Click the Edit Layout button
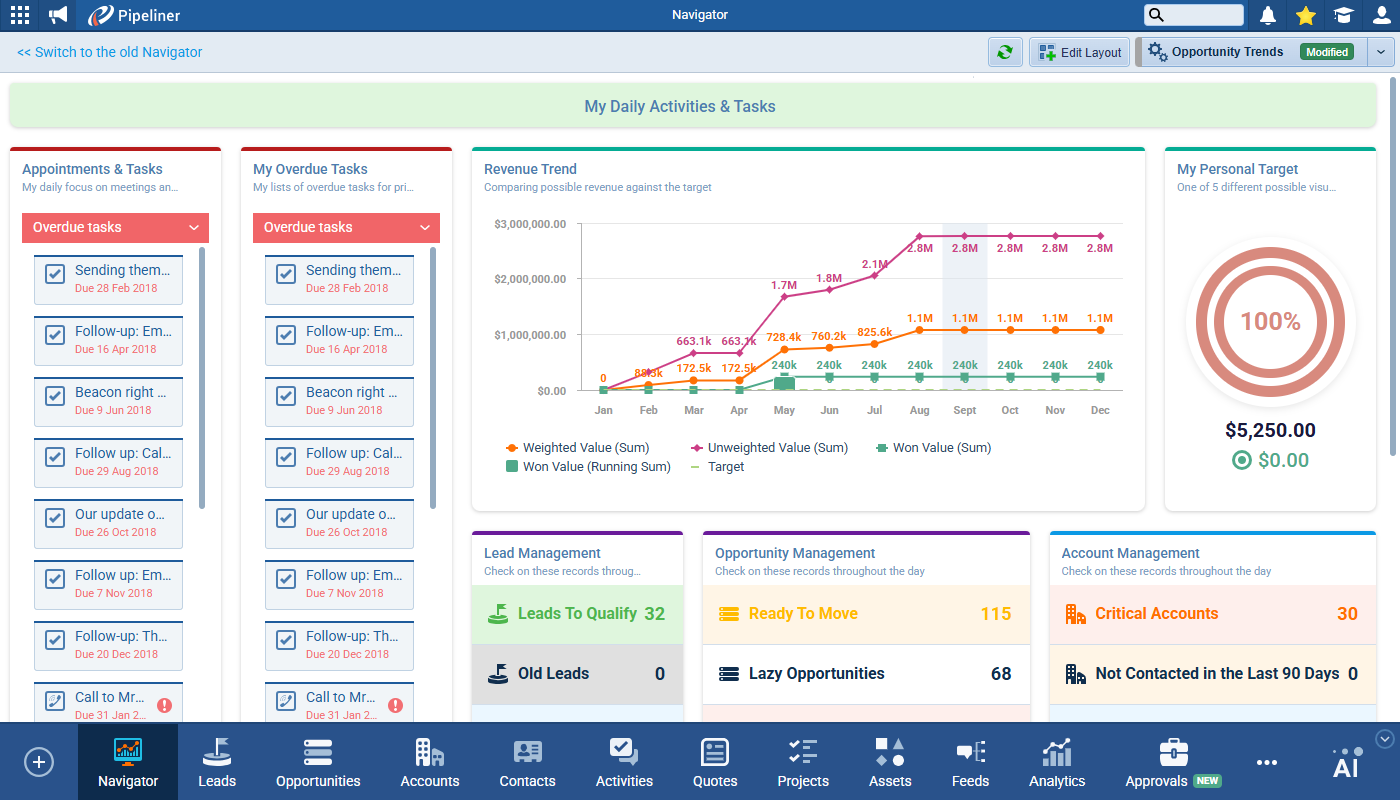 (1080, 52)
